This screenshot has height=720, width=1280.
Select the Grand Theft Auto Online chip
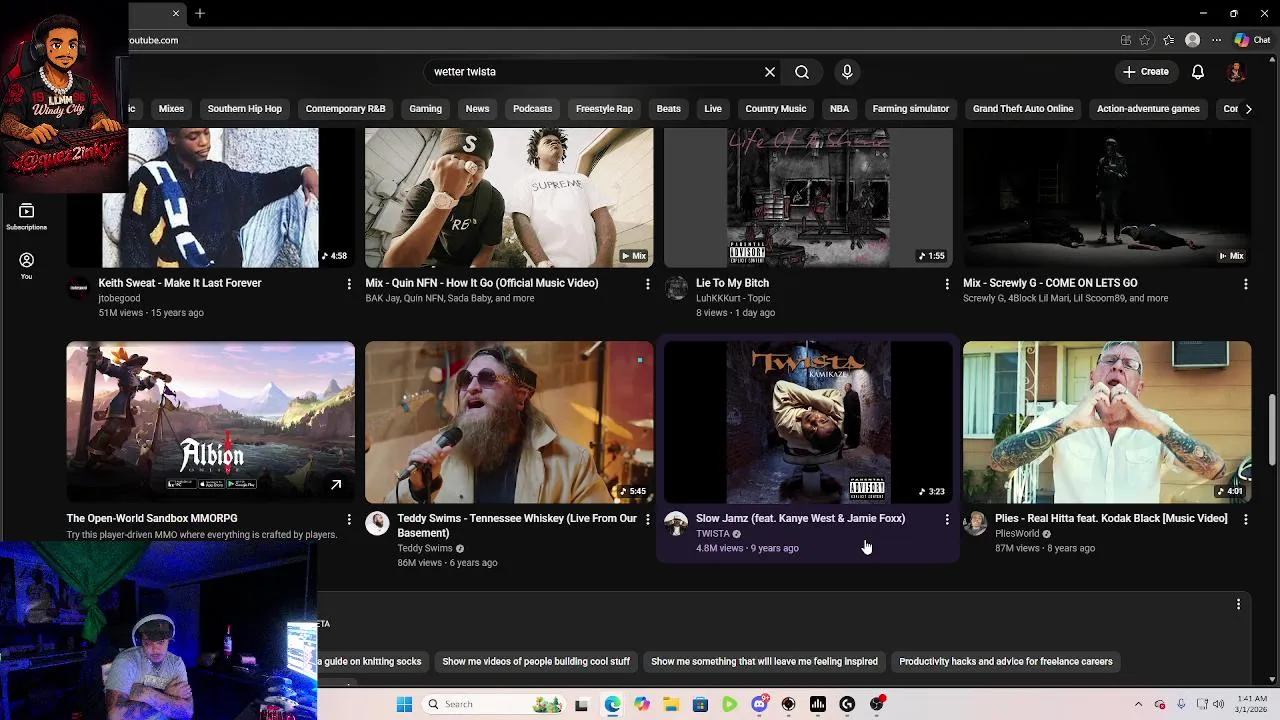click(1023, 108)
